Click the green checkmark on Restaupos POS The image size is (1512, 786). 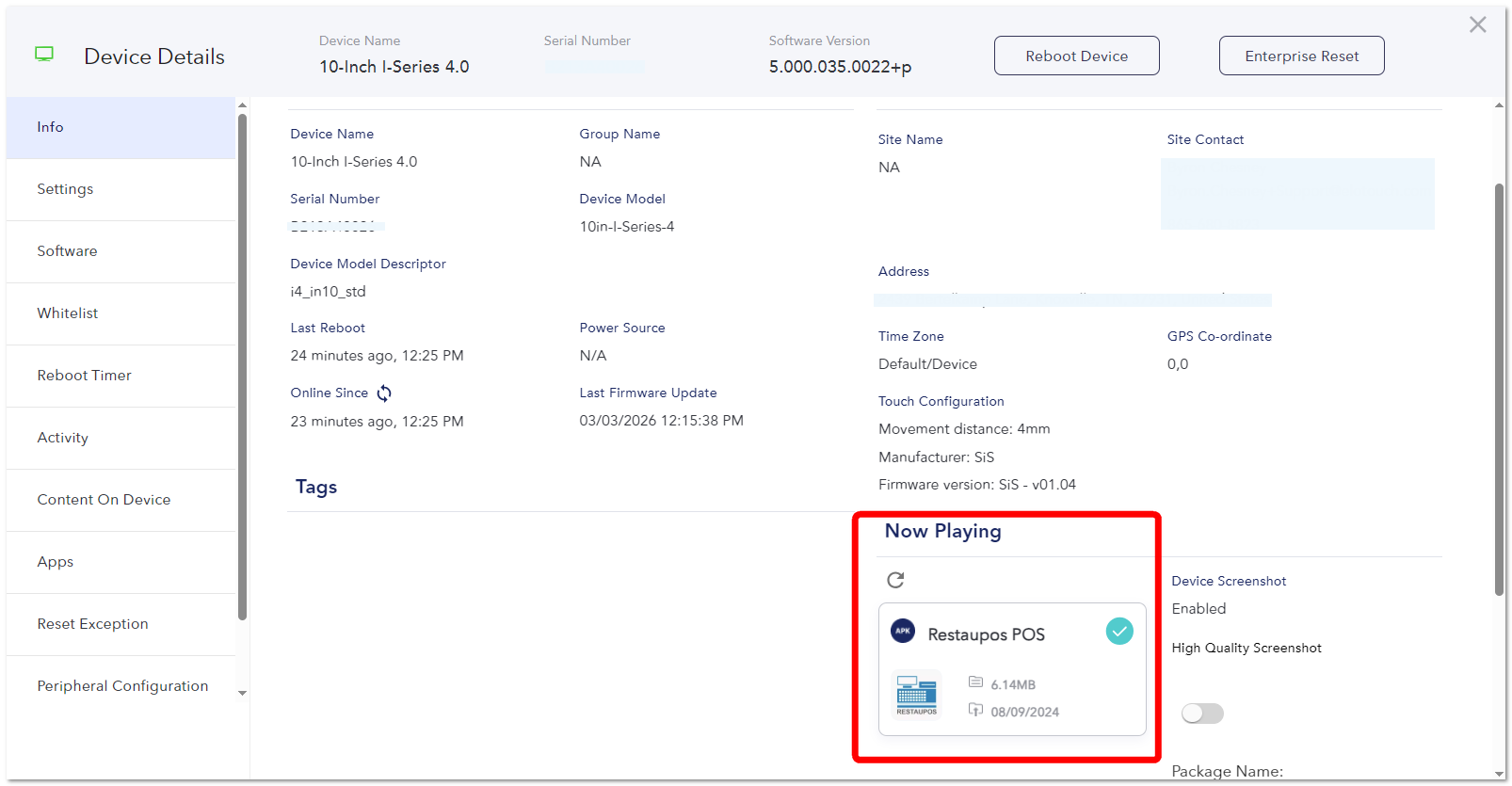pyautogui.click(x=1119, y=632)
